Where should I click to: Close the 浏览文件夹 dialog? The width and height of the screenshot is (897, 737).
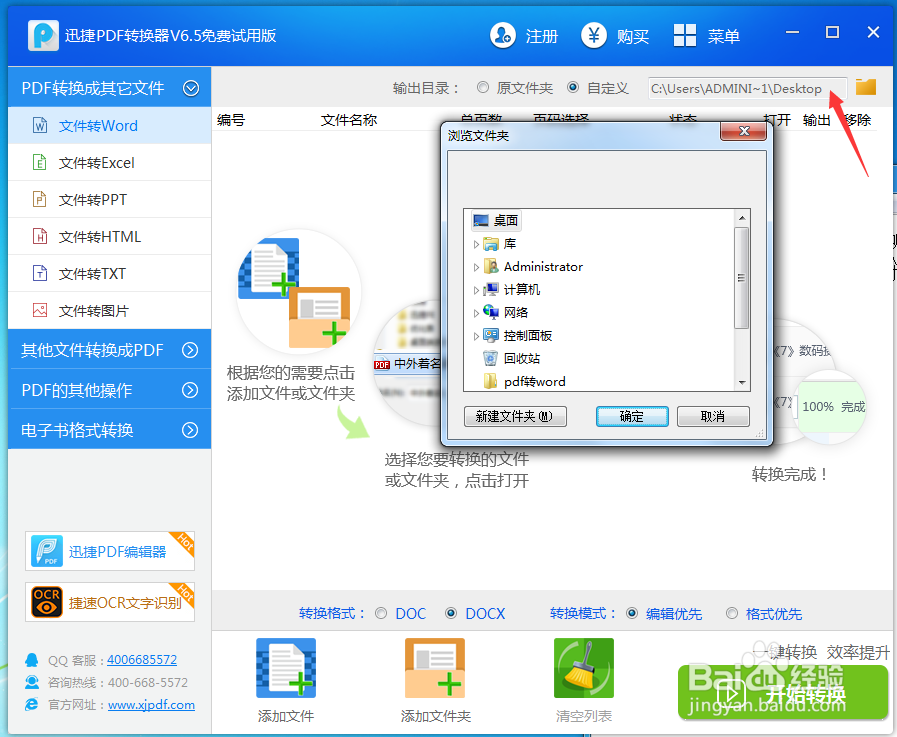[744, 130]
